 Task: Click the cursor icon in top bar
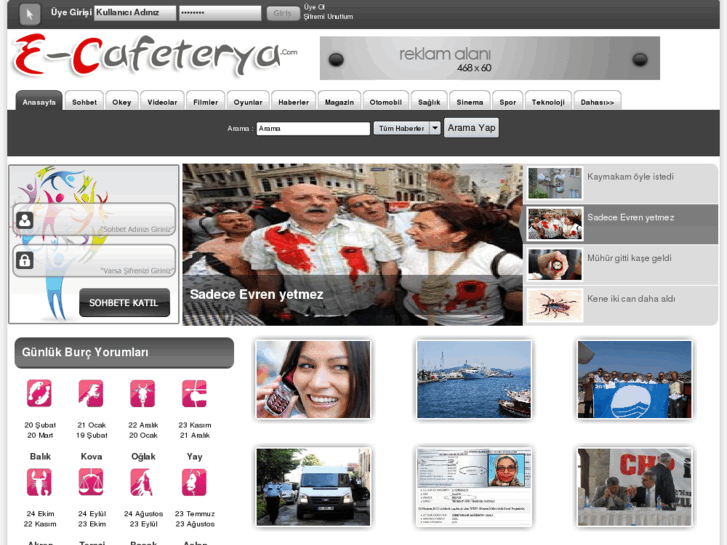coord(30,14)
